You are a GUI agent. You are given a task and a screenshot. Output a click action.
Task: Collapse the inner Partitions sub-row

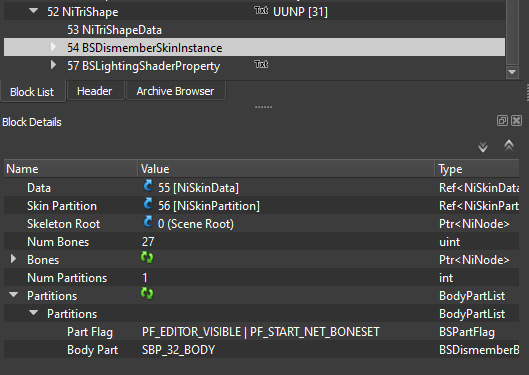click(33, 313)
